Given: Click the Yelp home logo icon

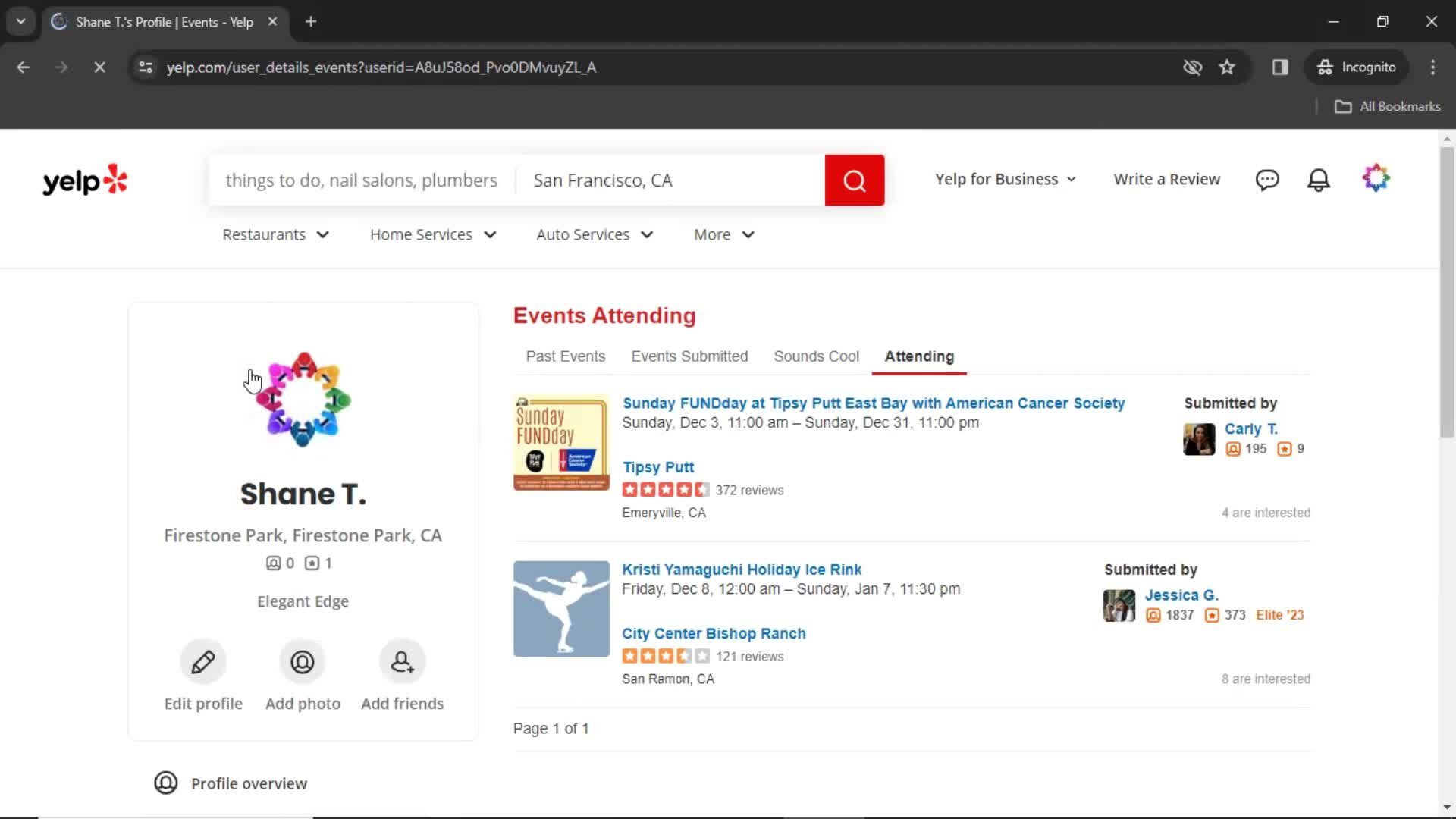Looking at the screenshot, I should click(84, 180).
